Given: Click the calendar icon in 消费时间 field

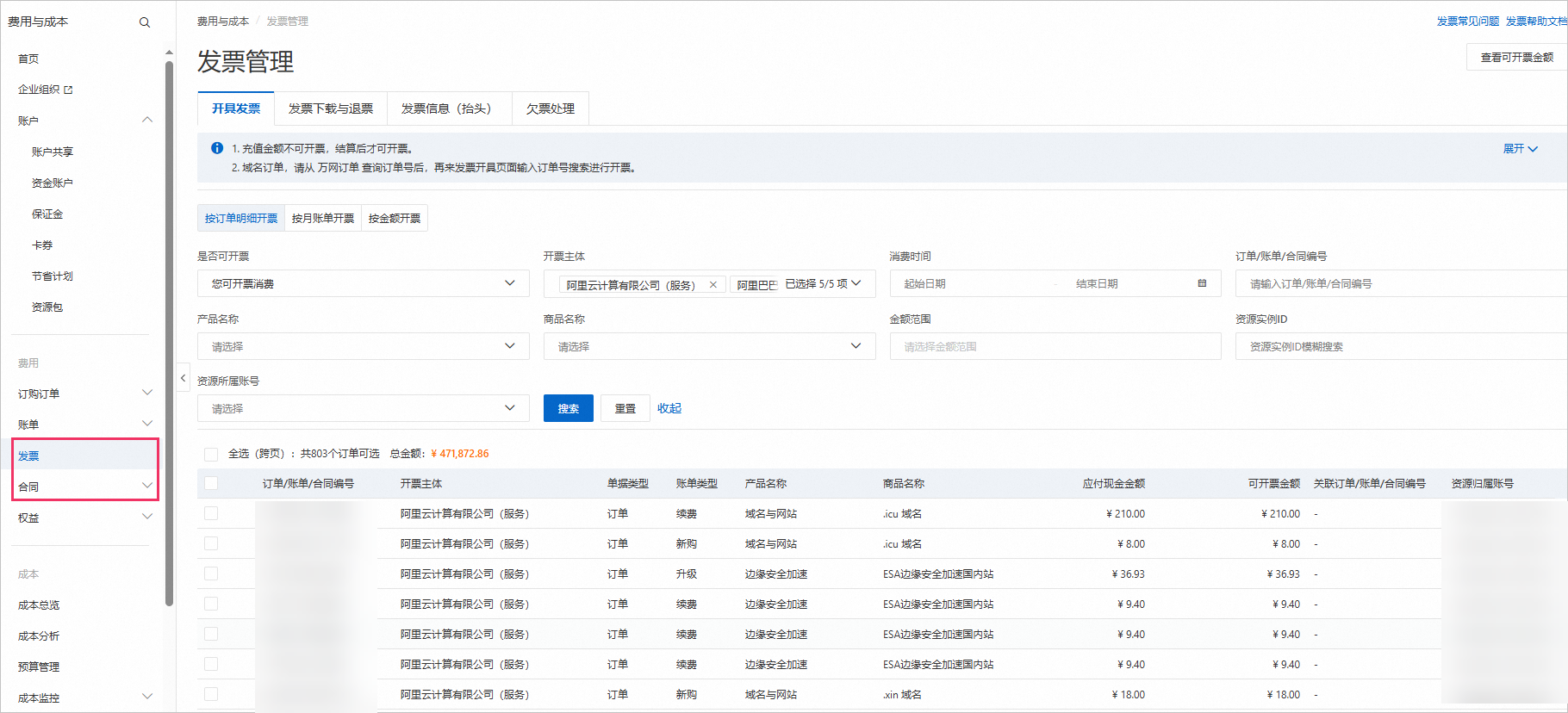Looking at the screenshot, I should click(1202, 283).
